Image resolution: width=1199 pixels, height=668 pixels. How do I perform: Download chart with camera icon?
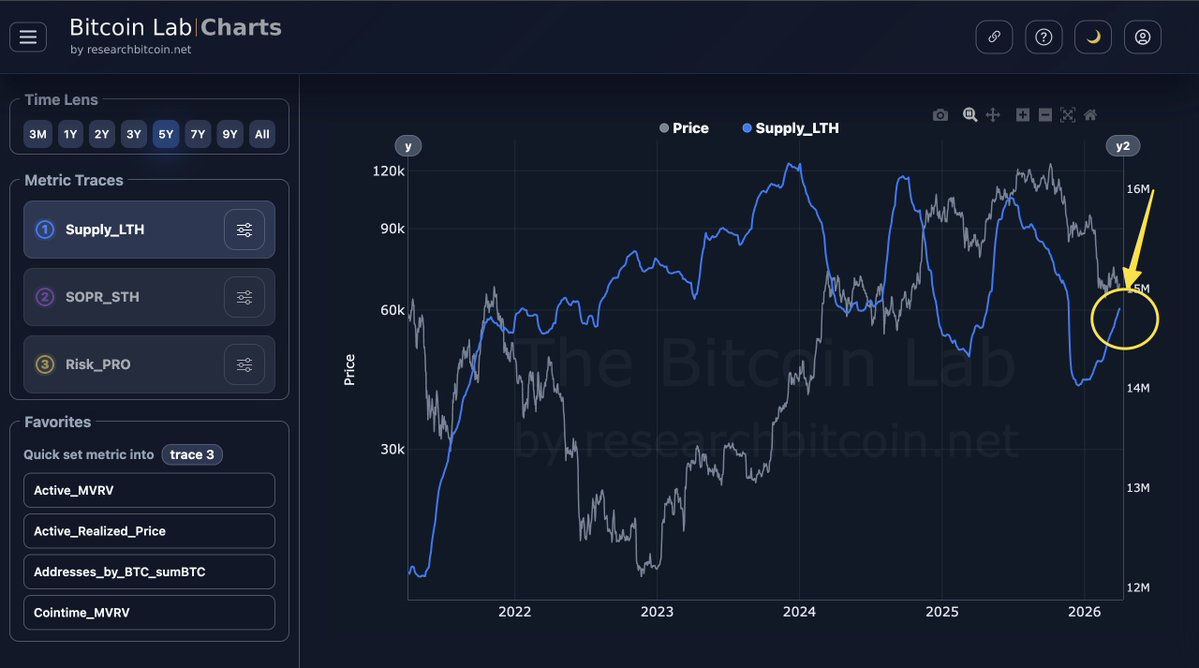(x=940, y=115)
